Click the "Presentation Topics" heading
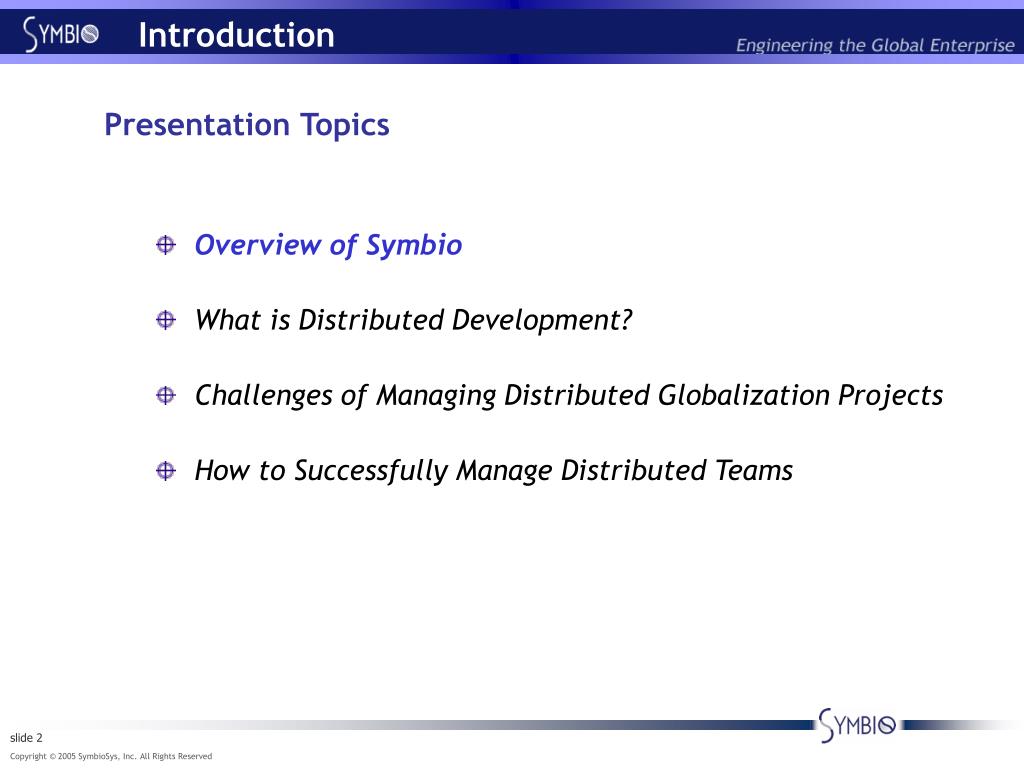This screenshot has height=768, width=1024. click(247, 125)
